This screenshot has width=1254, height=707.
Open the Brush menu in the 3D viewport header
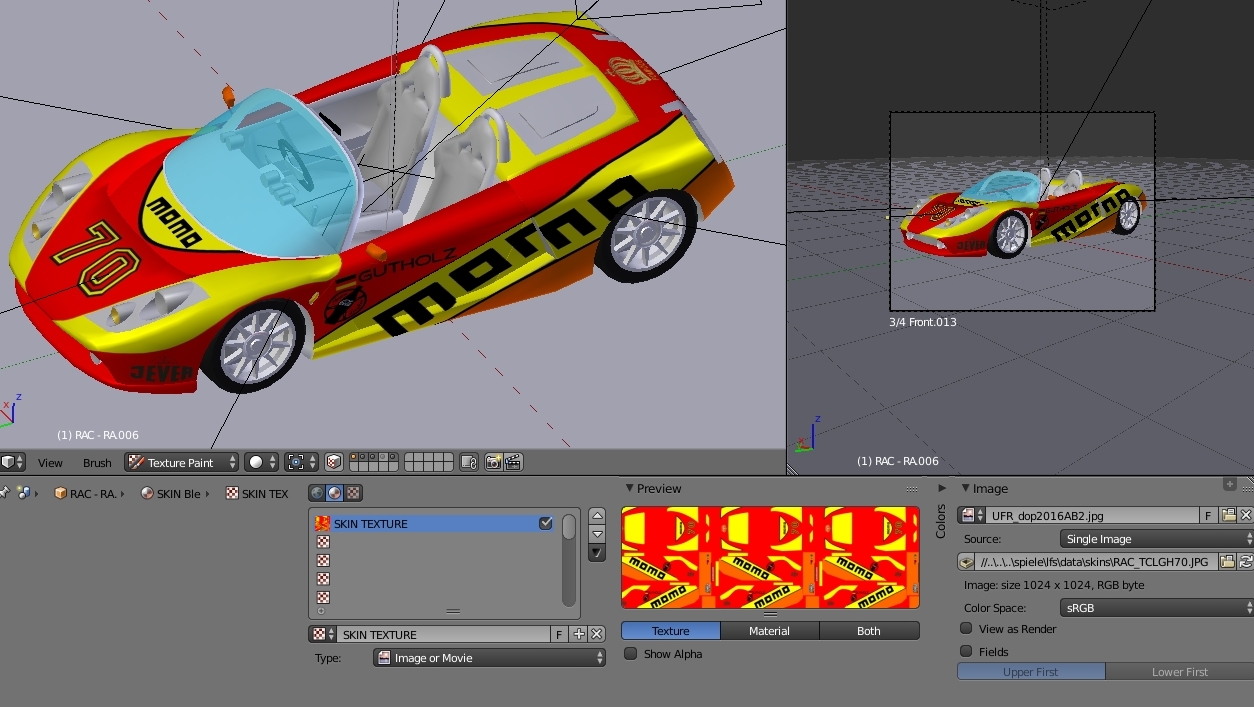[x=97, y=463]
